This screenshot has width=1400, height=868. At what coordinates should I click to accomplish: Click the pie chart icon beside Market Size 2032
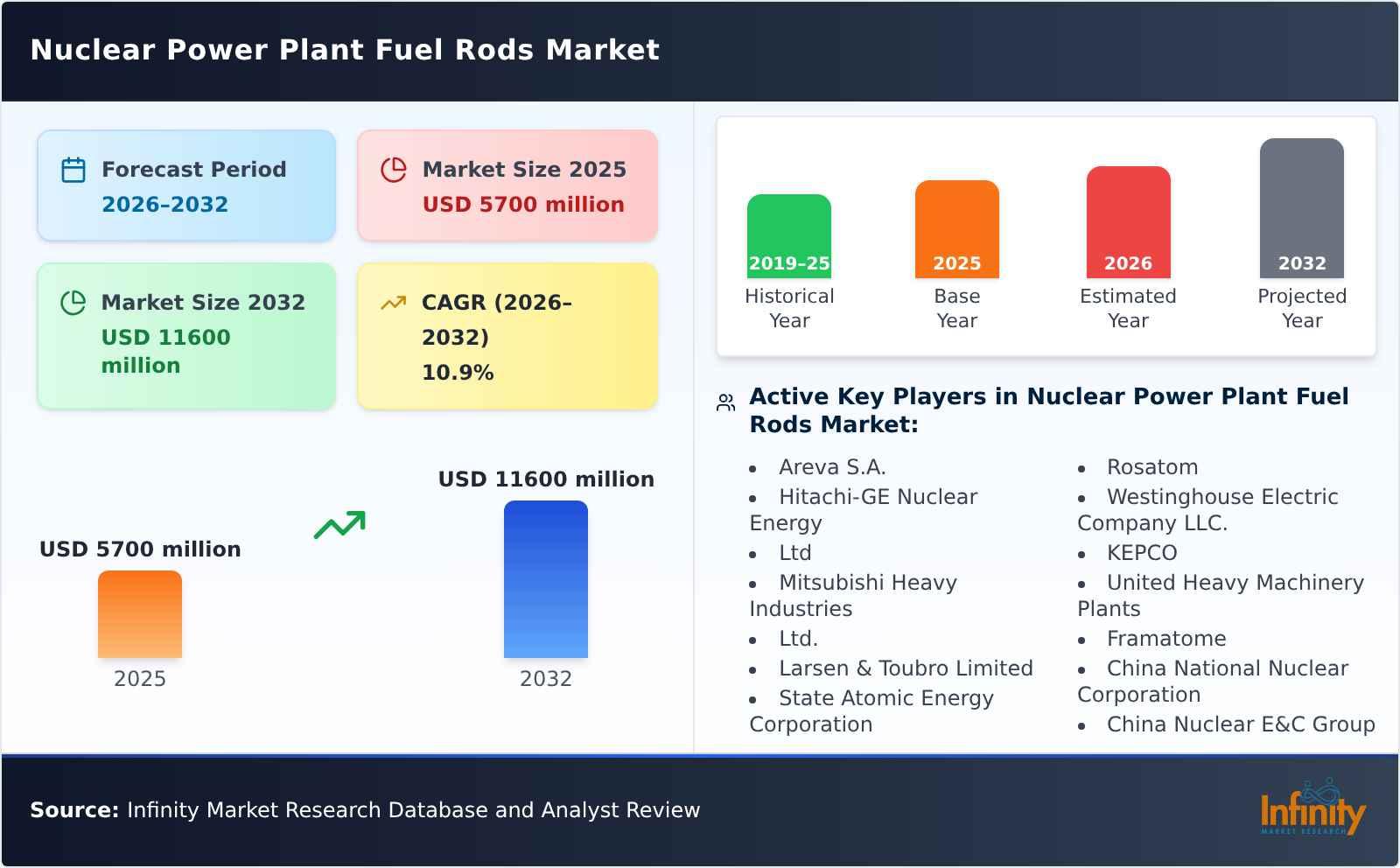pos(73,303)
